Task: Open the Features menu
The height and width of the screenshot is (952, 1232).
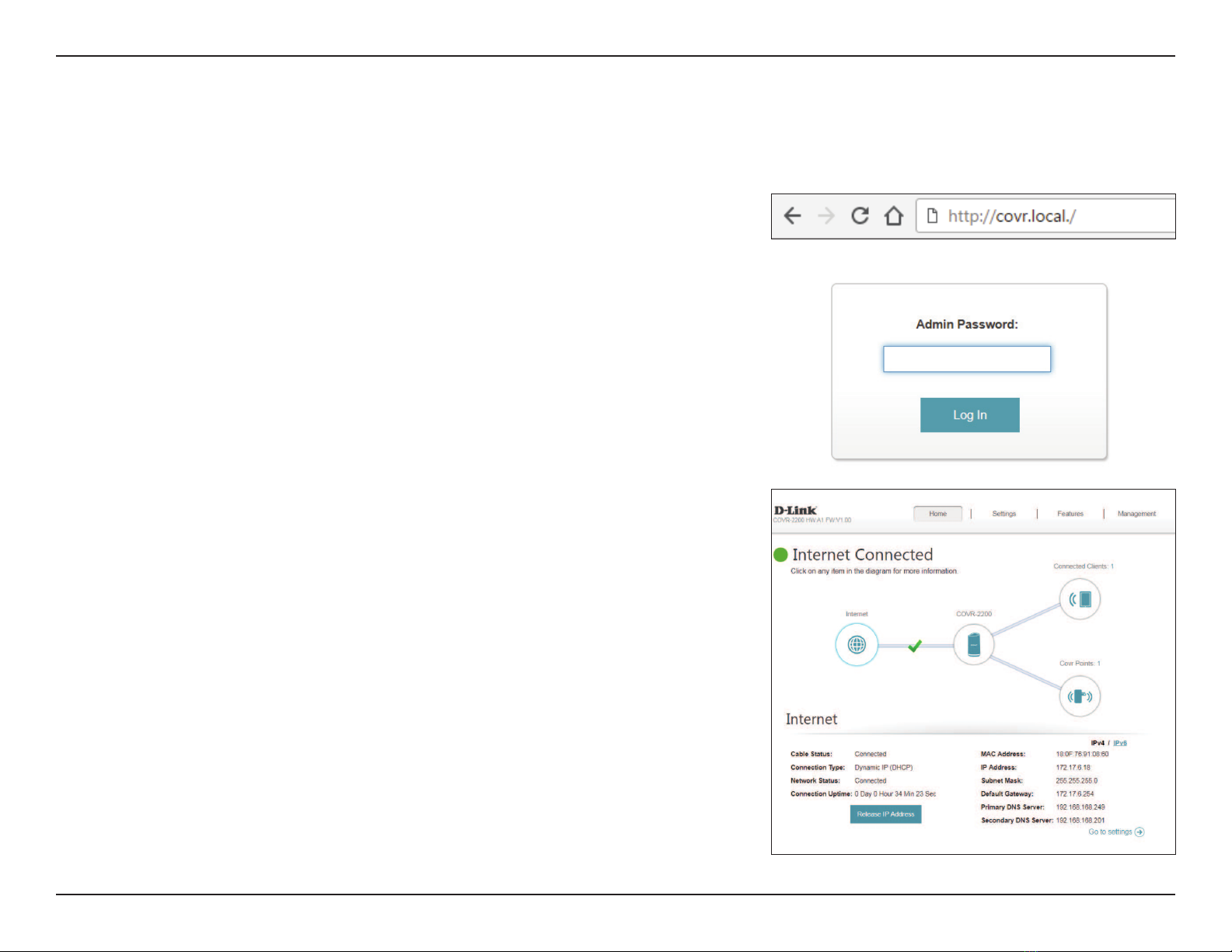Action: coord(1070,514)
